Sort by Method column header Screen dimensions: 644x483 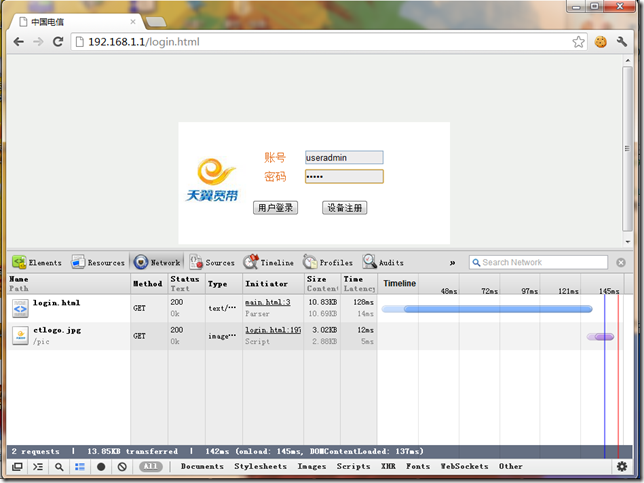[149, 283]
